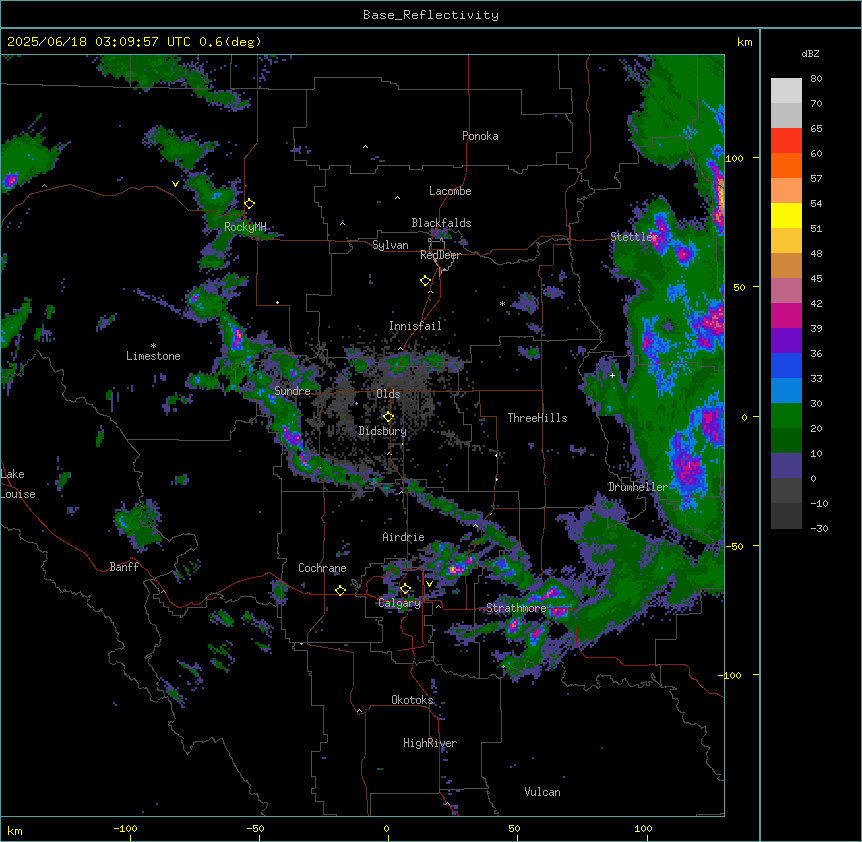
Task: Click the Blackfalds city label
Action: pos(441,223)
